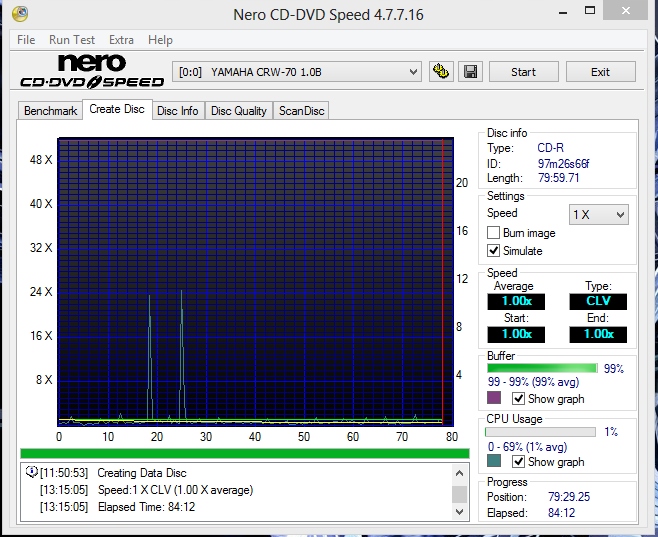Click the Start button
This screenshot has width=658, height=537.
523,72
